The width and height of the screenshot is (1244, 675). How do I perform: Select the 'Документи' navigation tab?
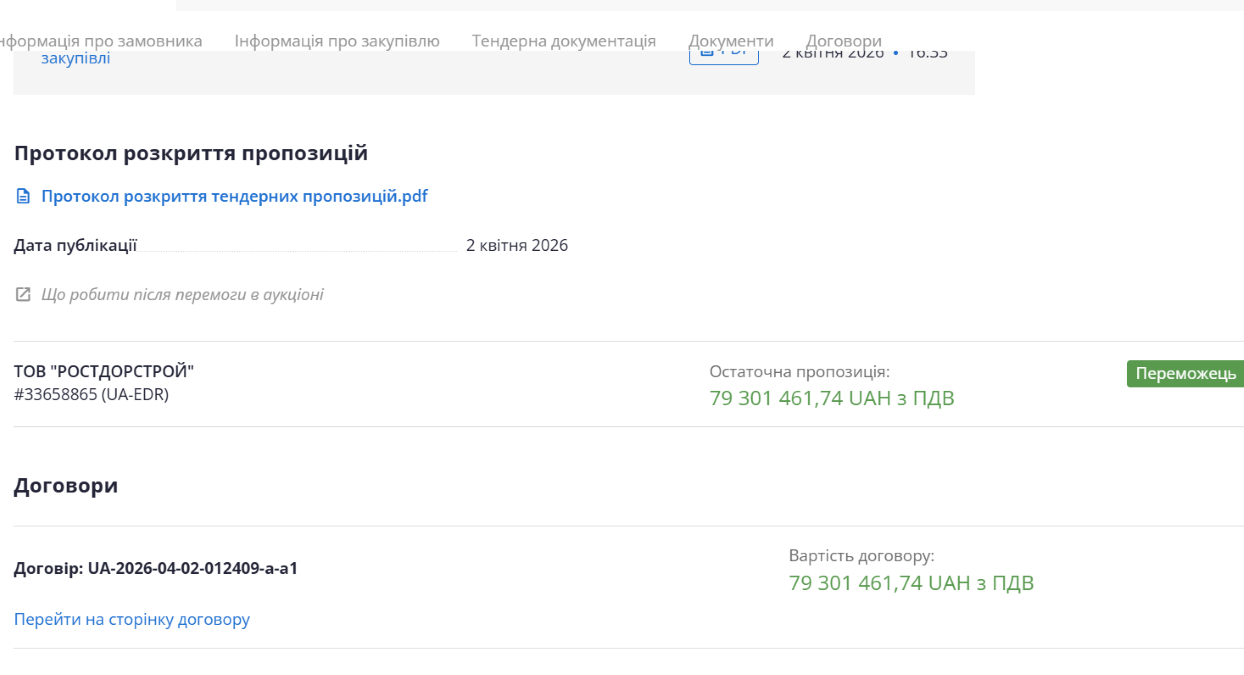click(x=731, y=41)
